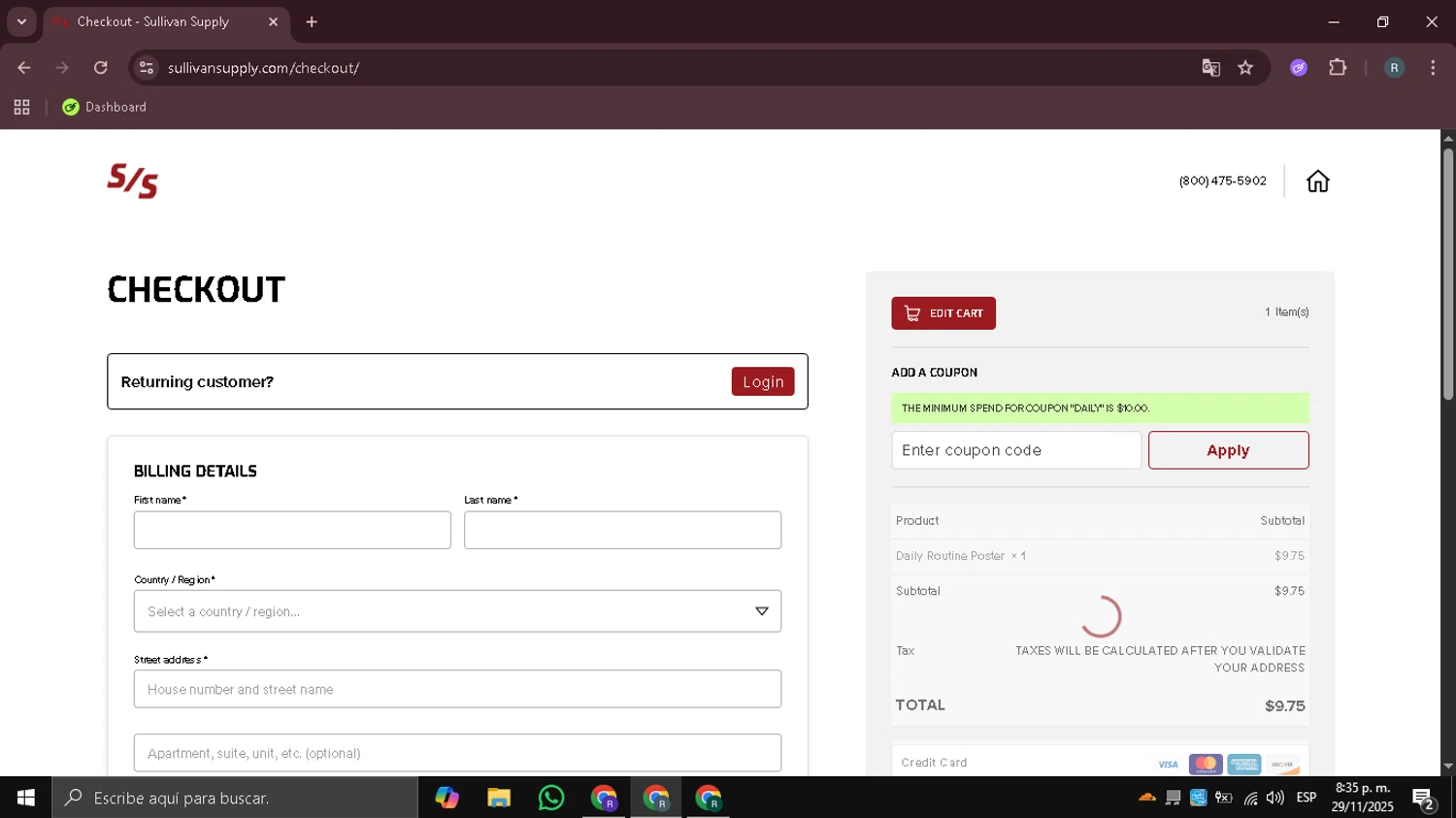Reload the checkout page
The width and height of the screenshot is (1456, 818).
pos(101,68)
